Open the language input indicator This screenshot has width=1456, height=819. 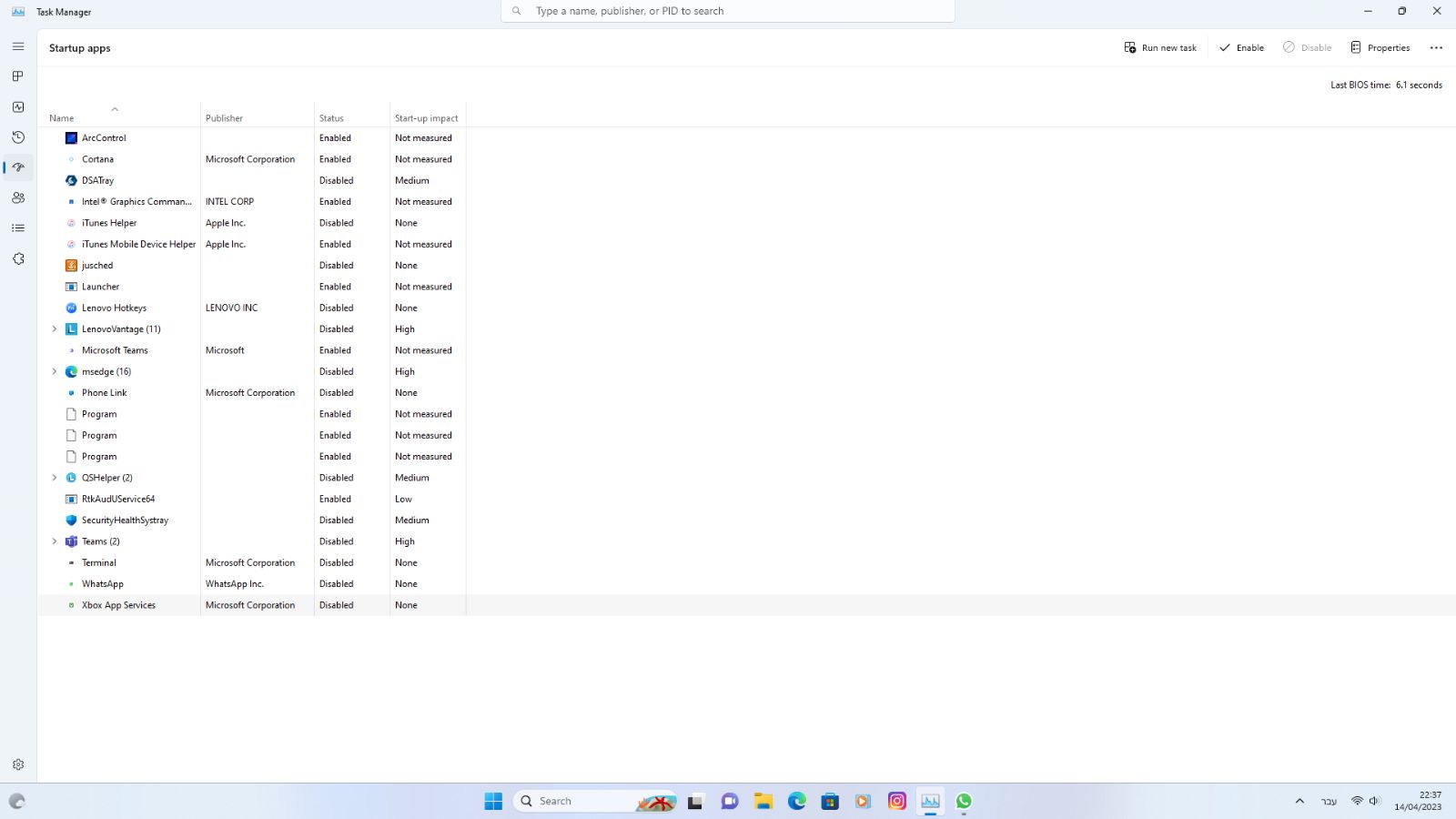1329,801
